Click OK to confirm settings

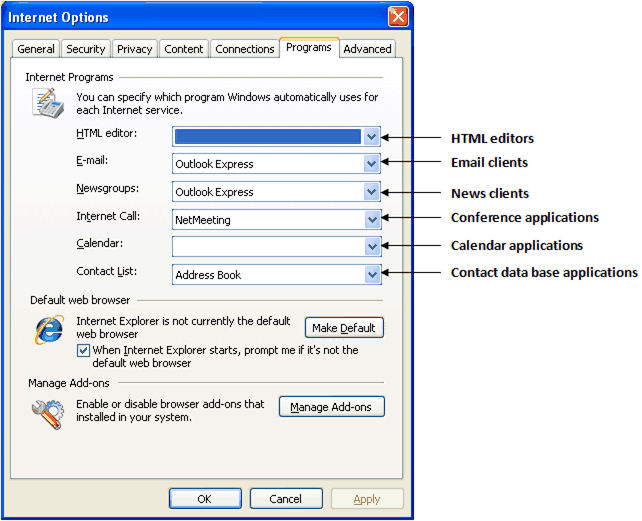205,499
